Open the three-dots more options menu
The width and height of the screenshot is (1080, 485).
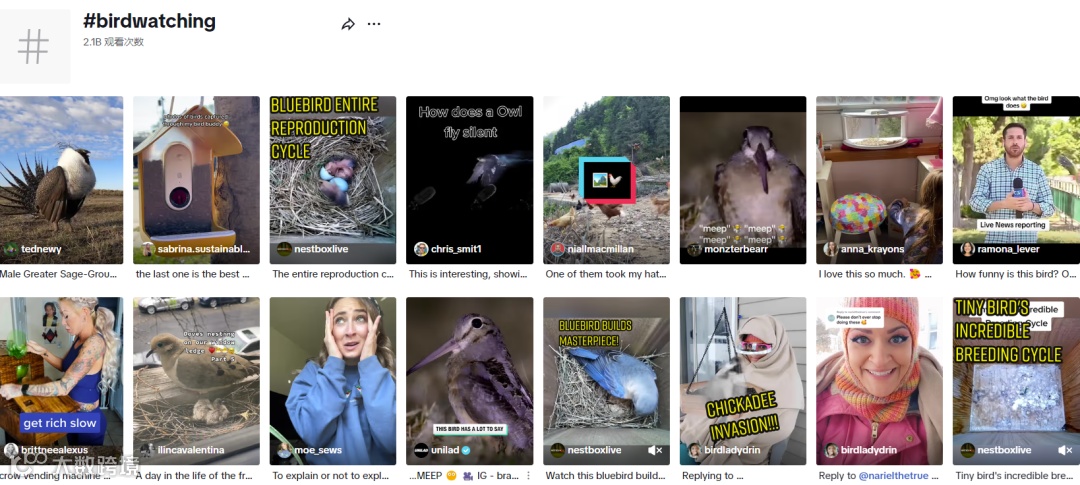[x=374, y=24]
